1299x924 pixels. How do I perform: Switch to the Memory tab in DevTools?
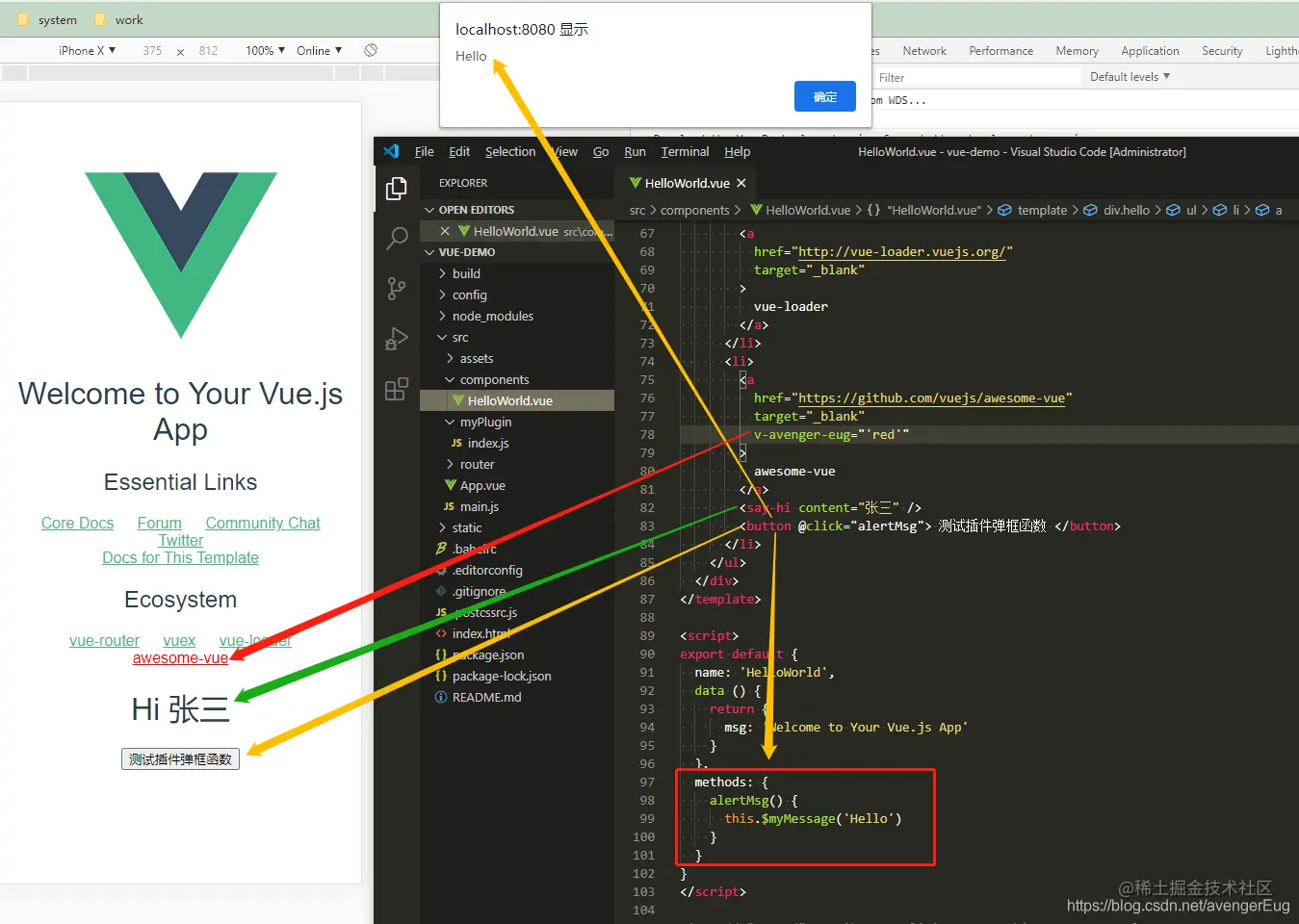1077,51
